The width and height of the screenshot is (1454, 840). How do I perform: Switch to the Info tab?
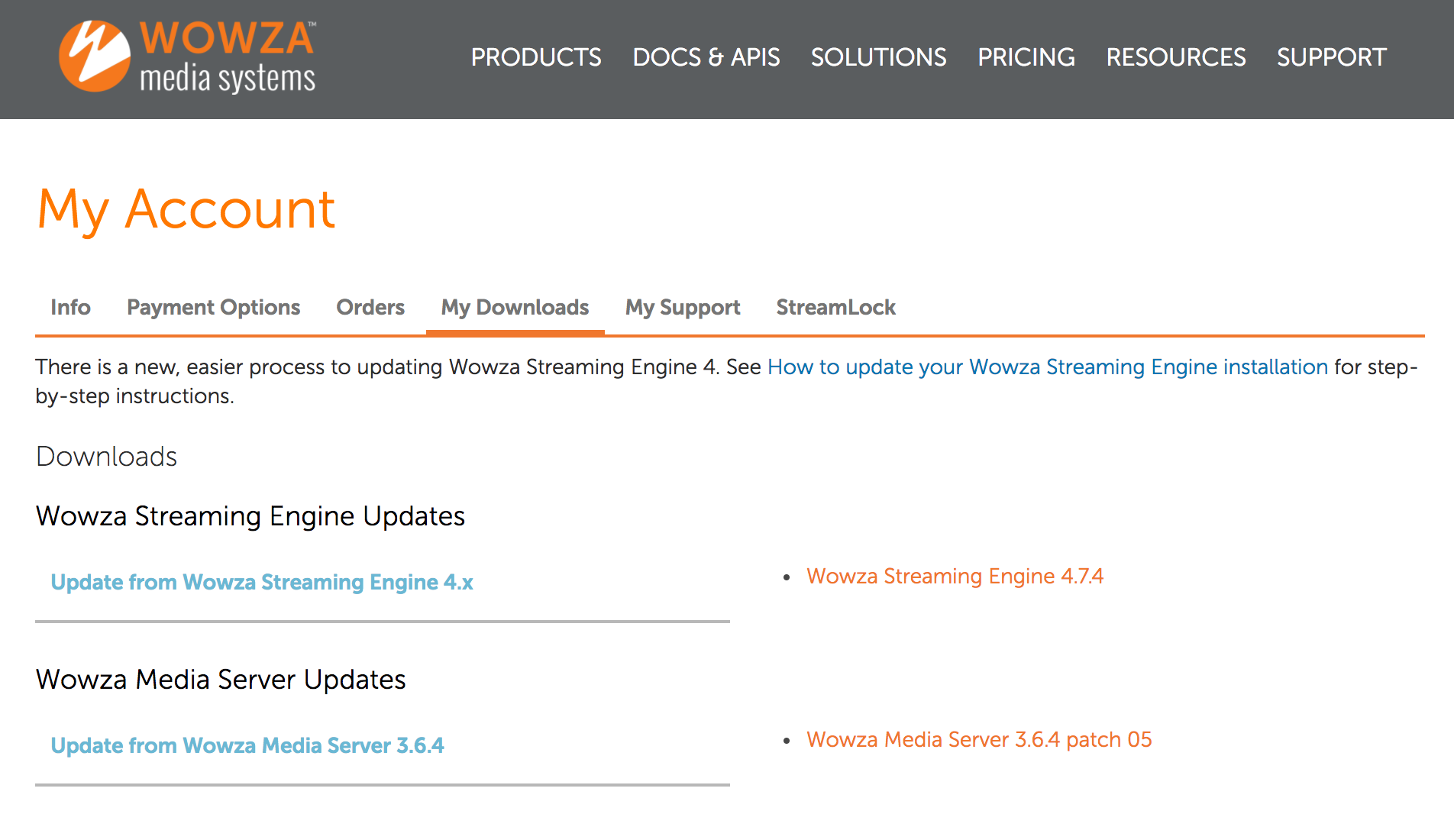click(x=70, y=307)
